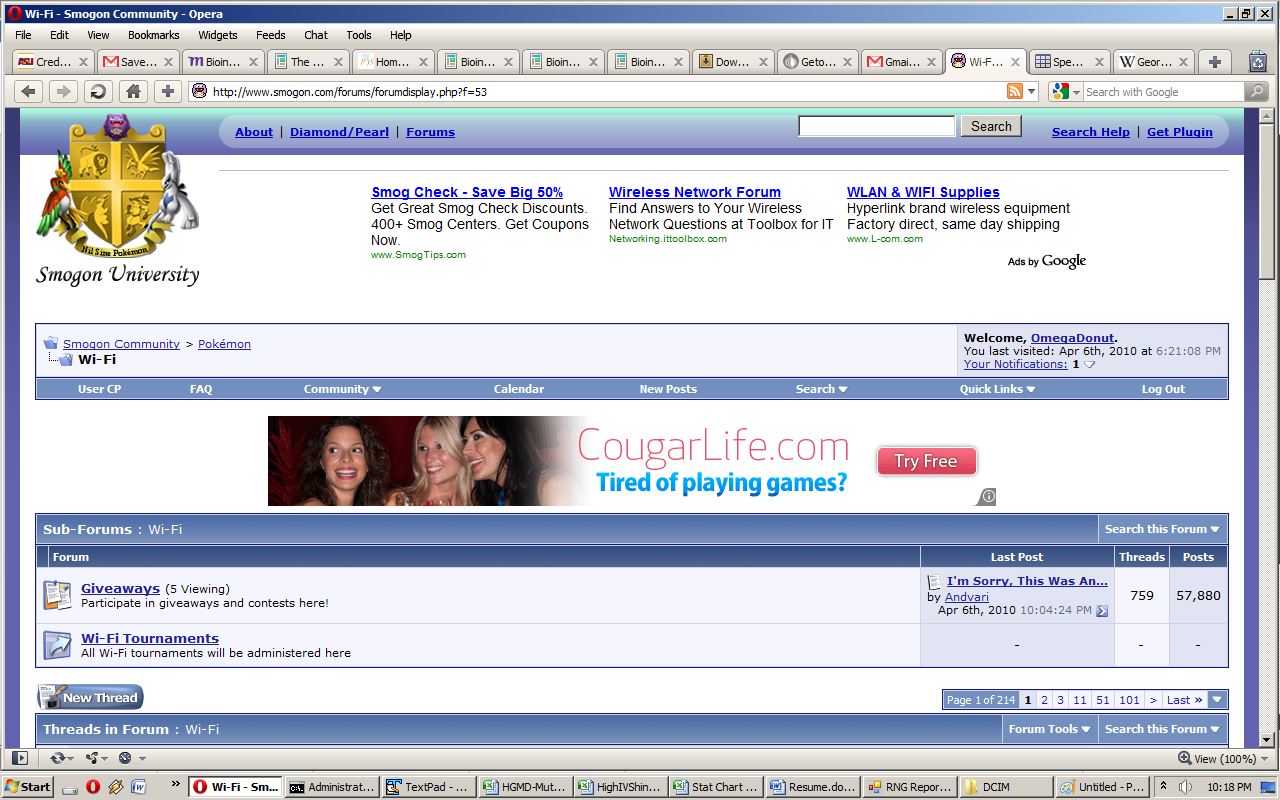Viewport: 1280px width, 800px height.
Task: Click the Search button beside the forum search box
Action: (991, 126)
